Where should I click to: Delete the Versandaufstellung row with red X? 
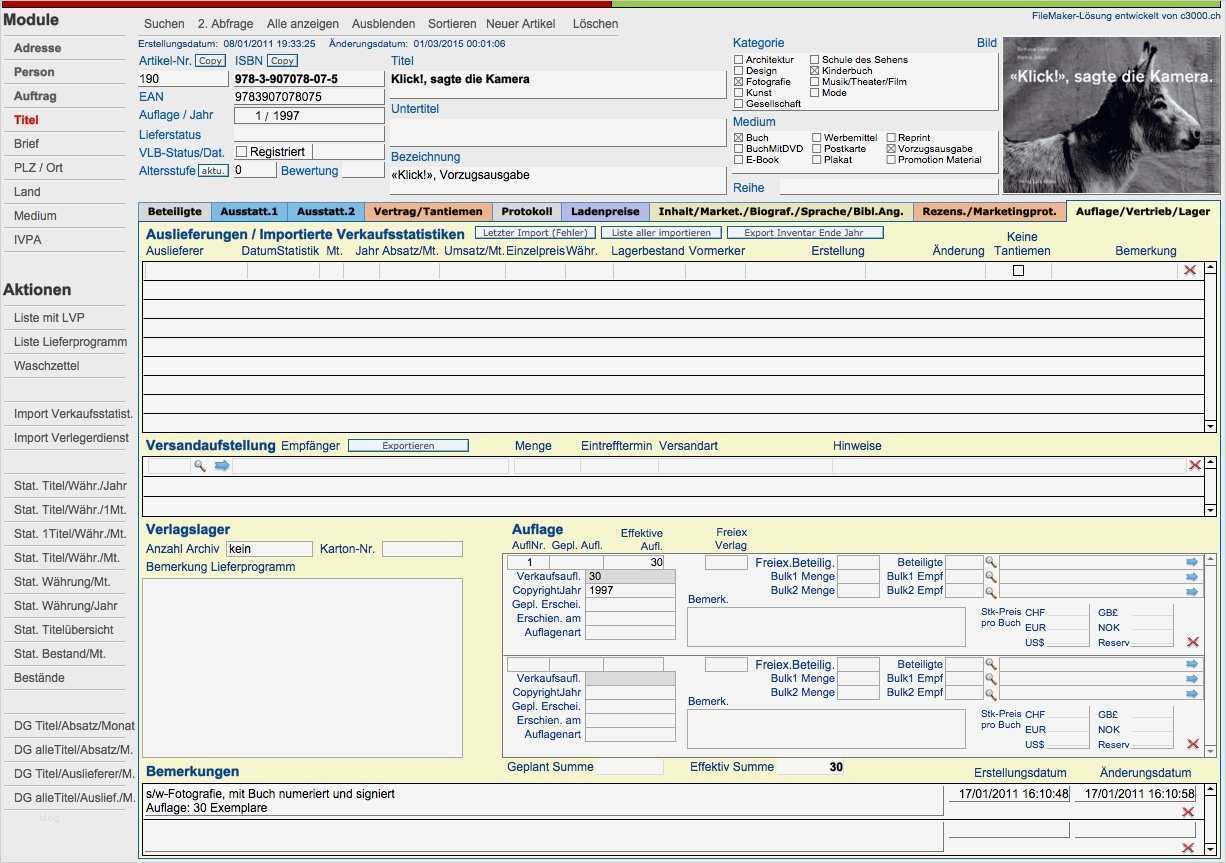pos(1194,465)
